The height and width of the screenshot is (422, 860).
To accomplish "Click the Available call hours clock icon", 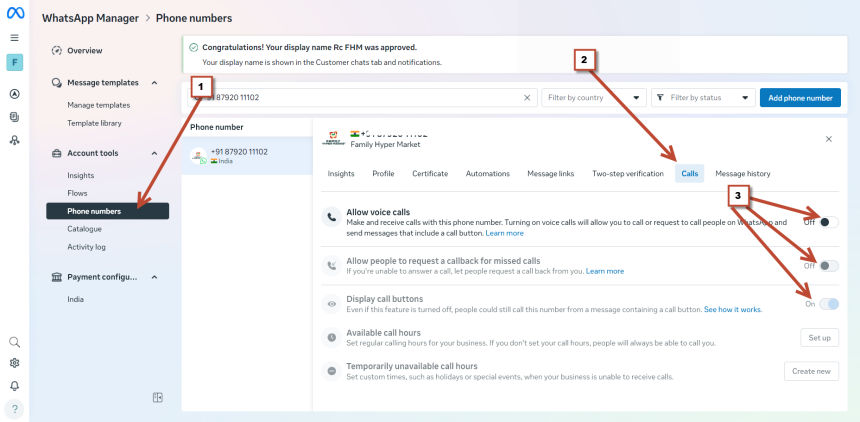I will pos(331,337).
